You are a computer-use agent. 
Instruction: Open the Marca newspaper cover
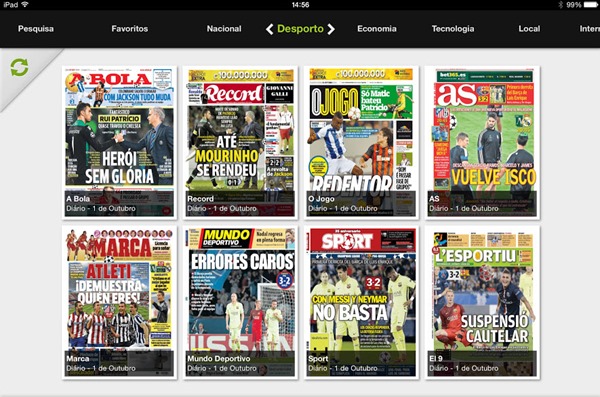coord(119,302)
